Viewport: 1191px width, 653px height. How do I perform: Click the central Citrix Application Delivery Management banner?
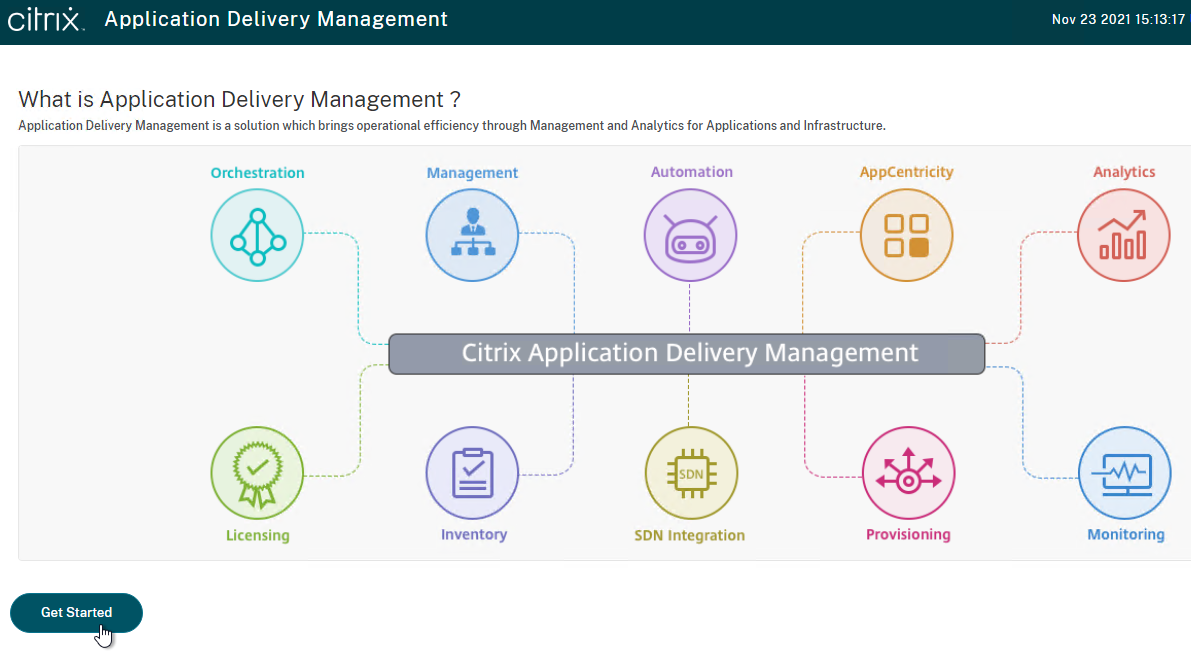coord(687,354)
